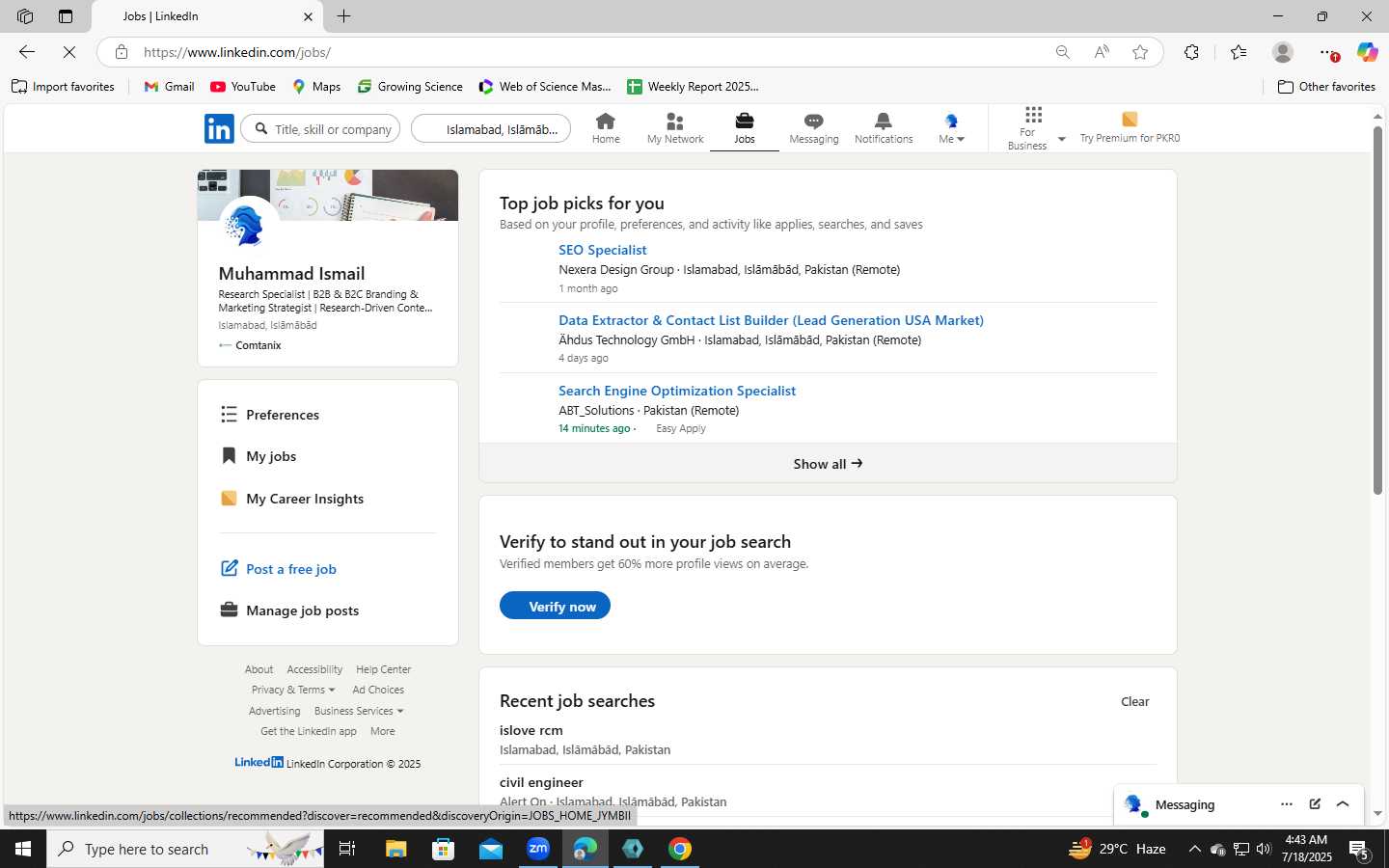Click the profile avatar picture
Viewport: 1389px width, 868px height.
point(248,226)
